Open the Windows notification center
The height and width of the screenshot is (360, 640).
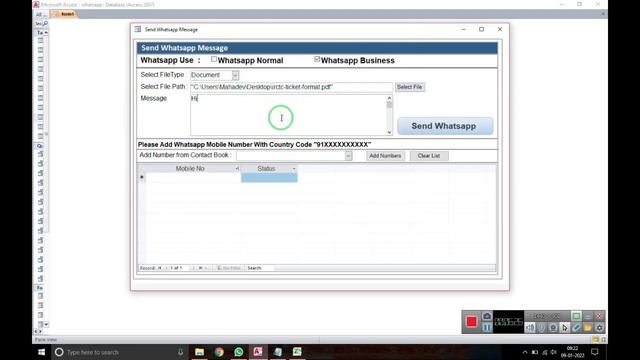pos(595,352)
